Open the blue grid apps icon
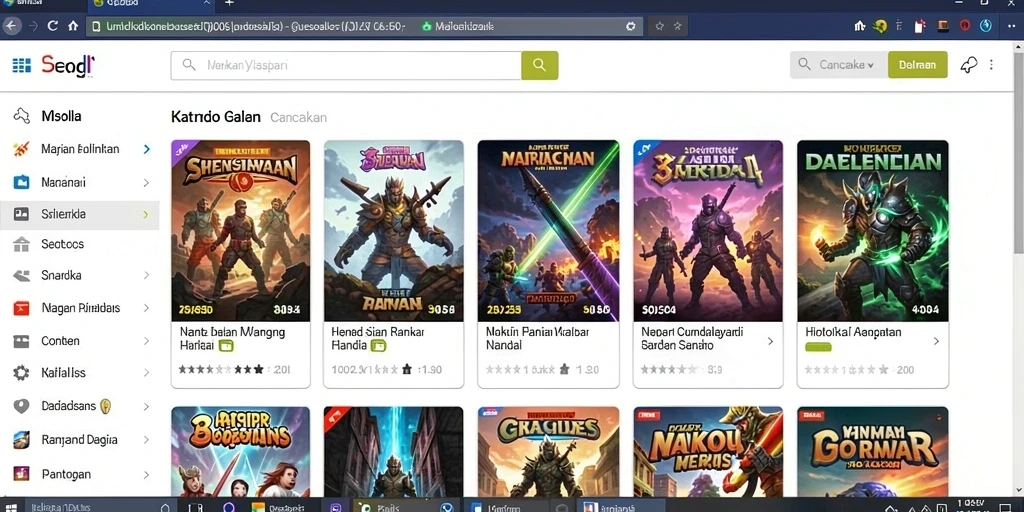Viewport: 1024px width, 512px height. click(22, 65)
